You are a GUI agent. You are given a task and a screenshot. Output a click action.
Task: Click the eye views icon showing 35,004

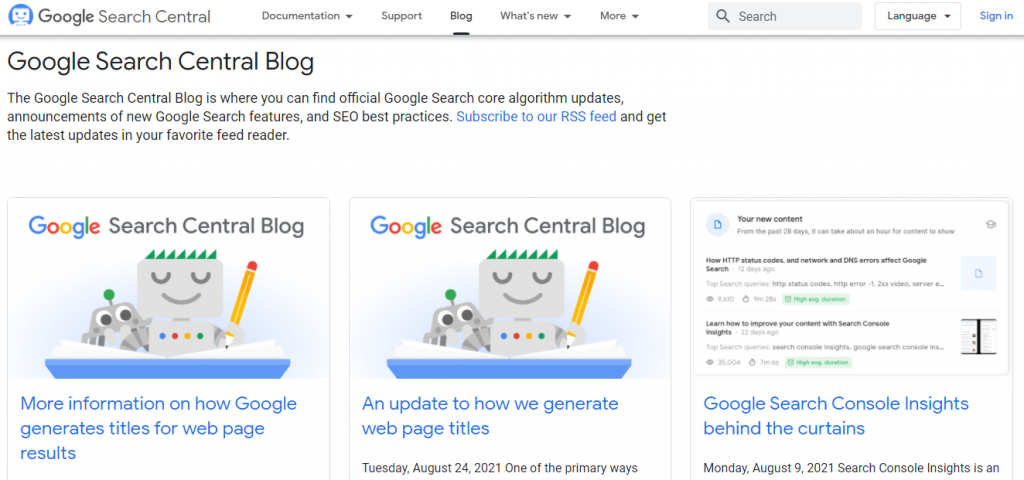[711, 362]
